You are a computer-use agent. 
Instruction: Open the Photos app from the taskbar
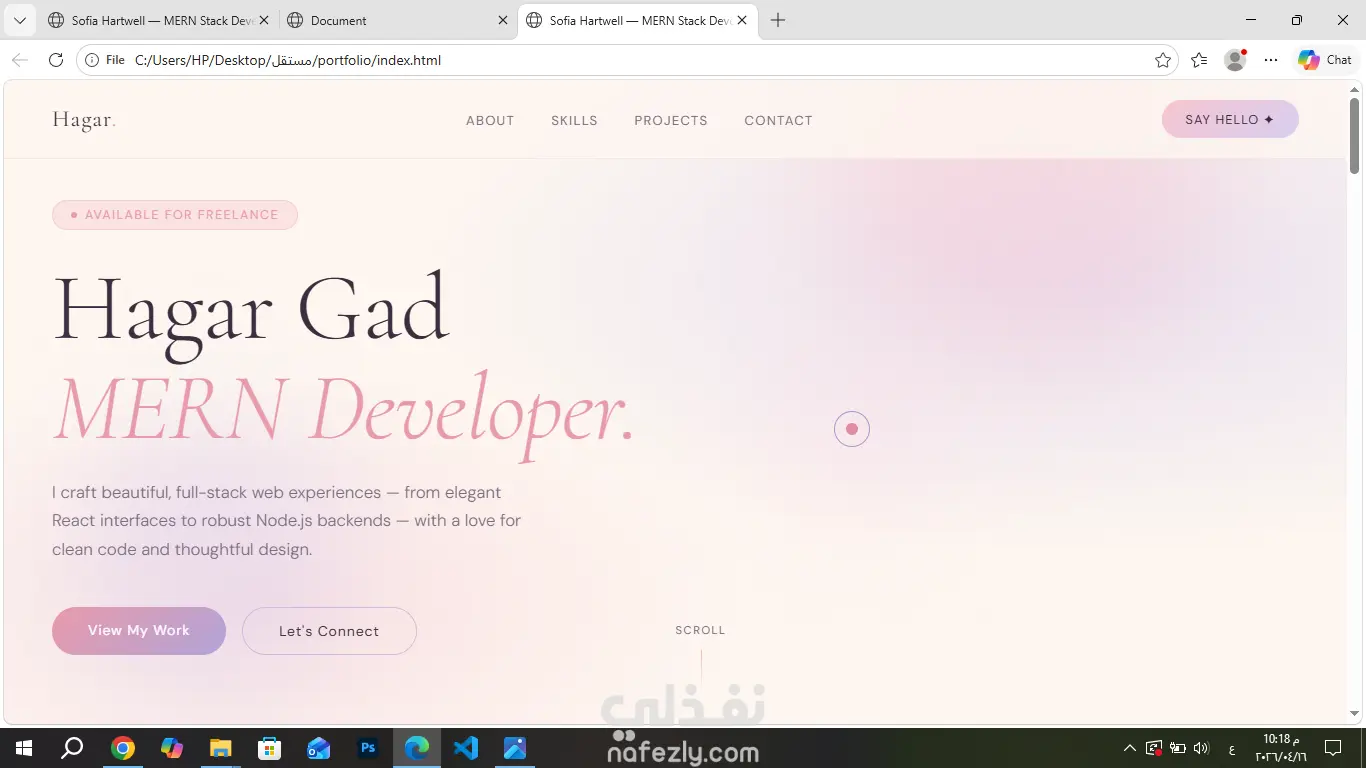point(515,748)
